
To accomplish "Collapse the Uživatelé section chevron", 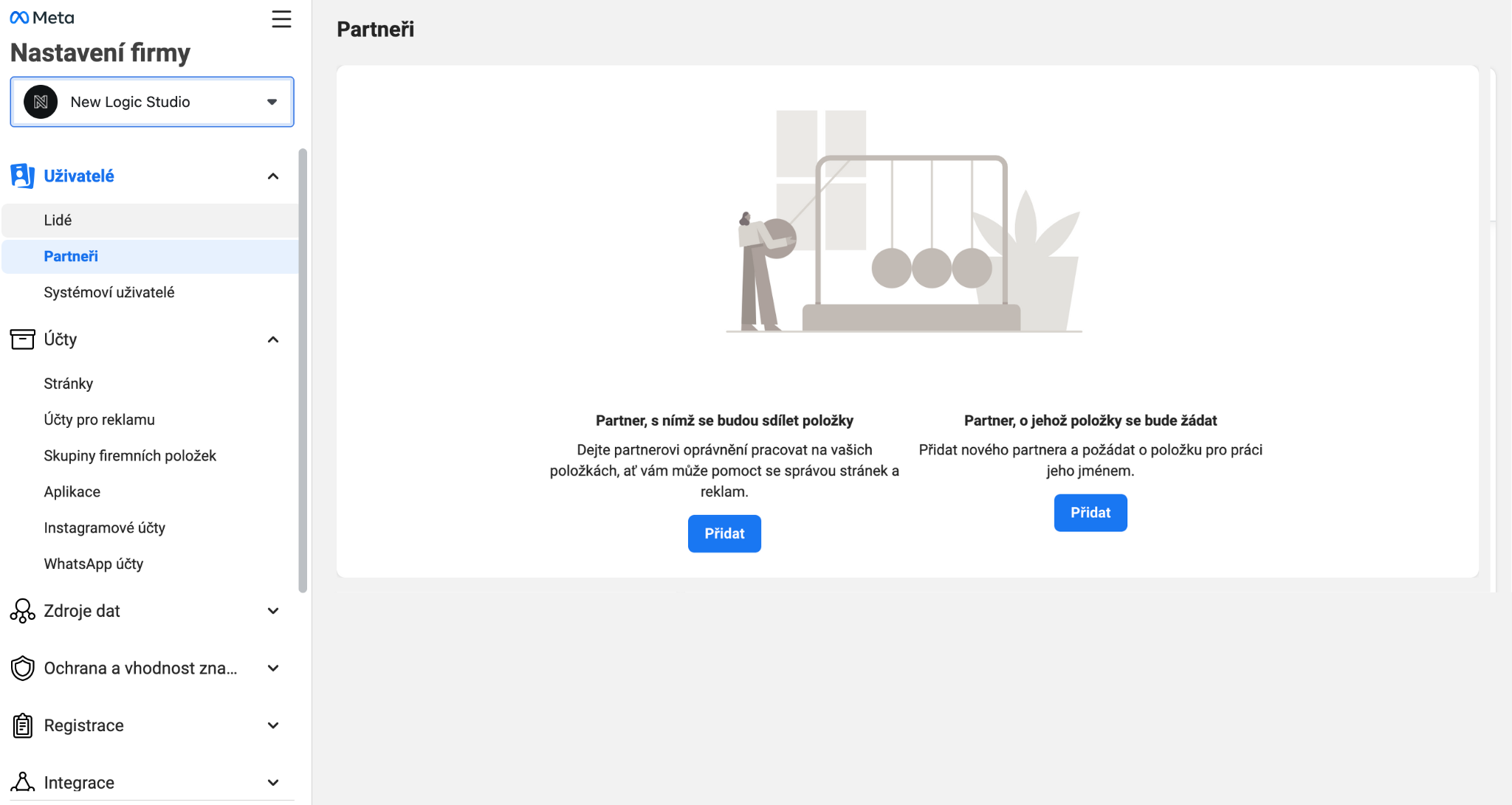I will [273, 176].
